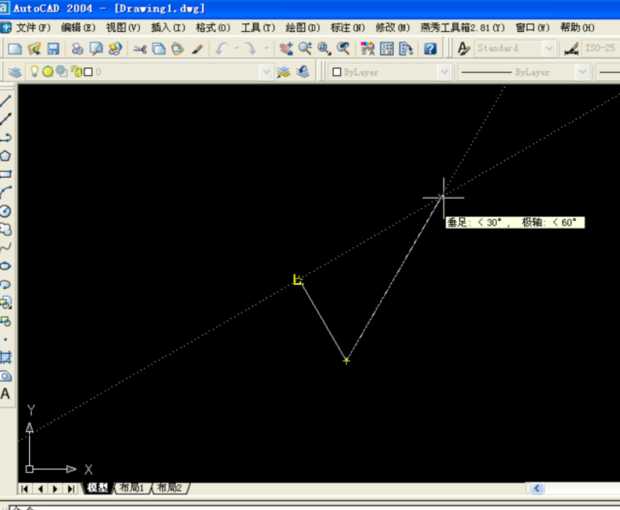The image size is (620, 510).
Task: Click the Redo arrow icon
Action: pyautogui.click(x=250, y=49)
